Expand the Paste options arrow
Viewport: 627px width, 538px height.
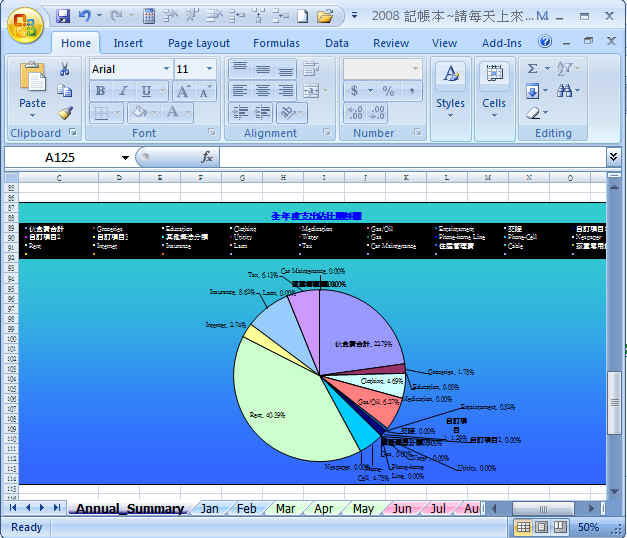[x=32, y=116]
